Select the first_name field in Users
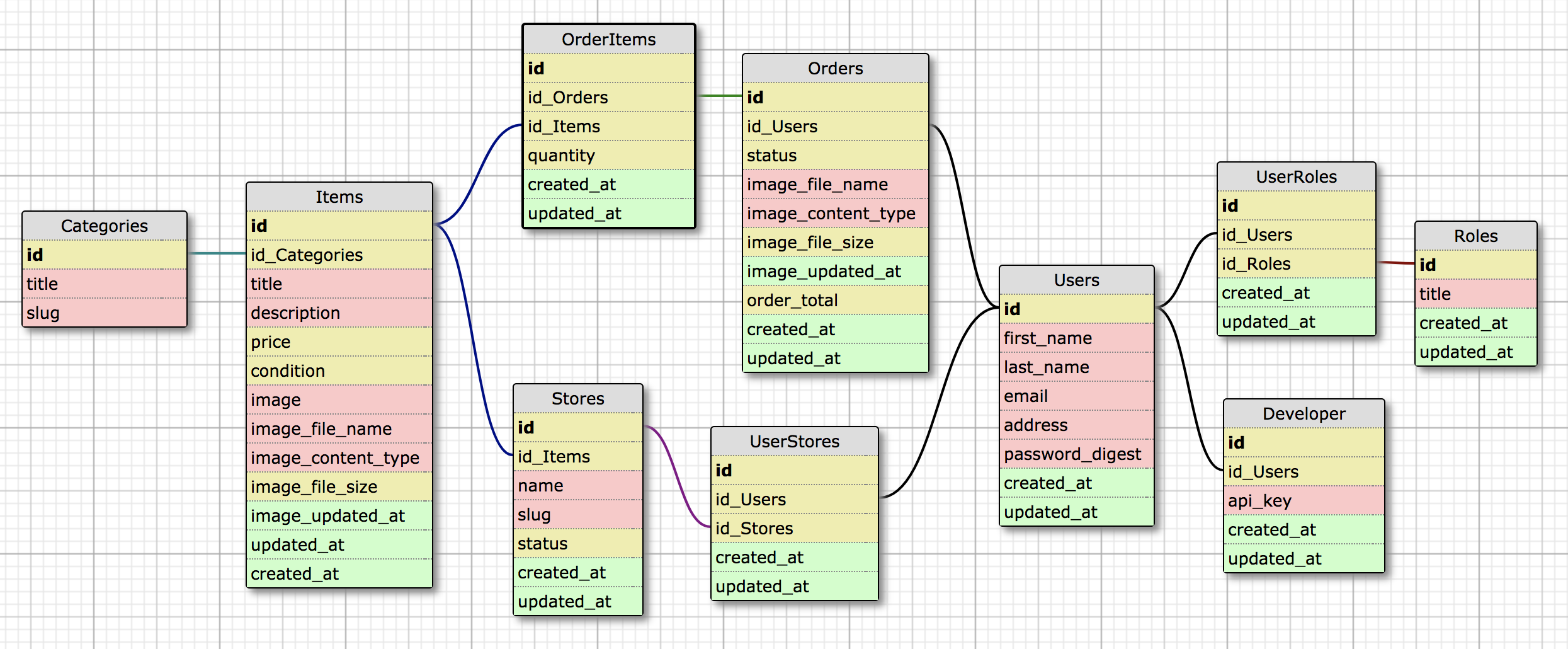The width and height of the screenshot is (1568, 649). click(x=1077, y=338)
